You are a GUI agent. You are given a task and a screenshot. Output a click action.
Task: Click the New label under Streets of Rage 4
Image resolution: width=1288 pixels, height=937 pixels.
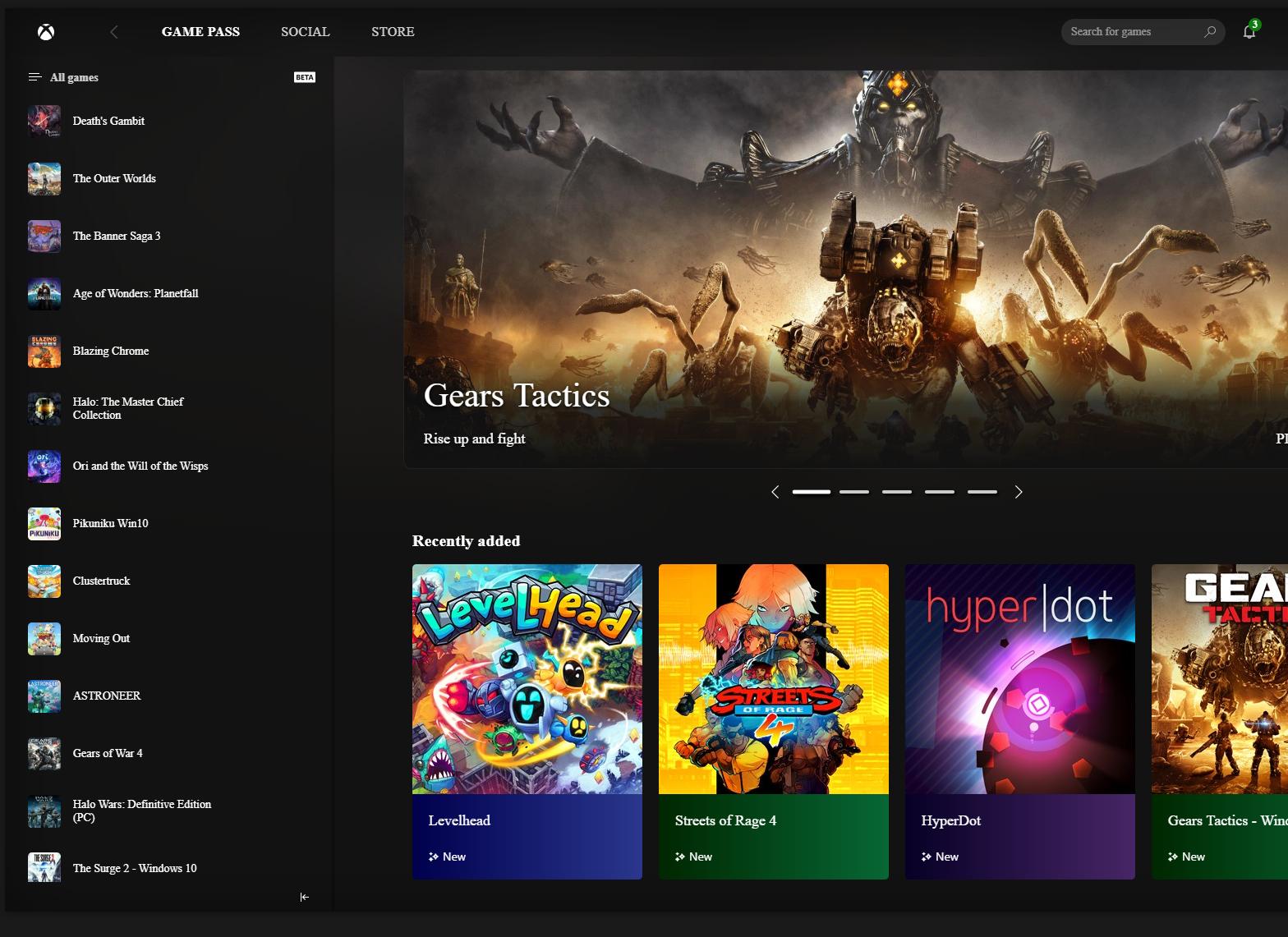701,857
